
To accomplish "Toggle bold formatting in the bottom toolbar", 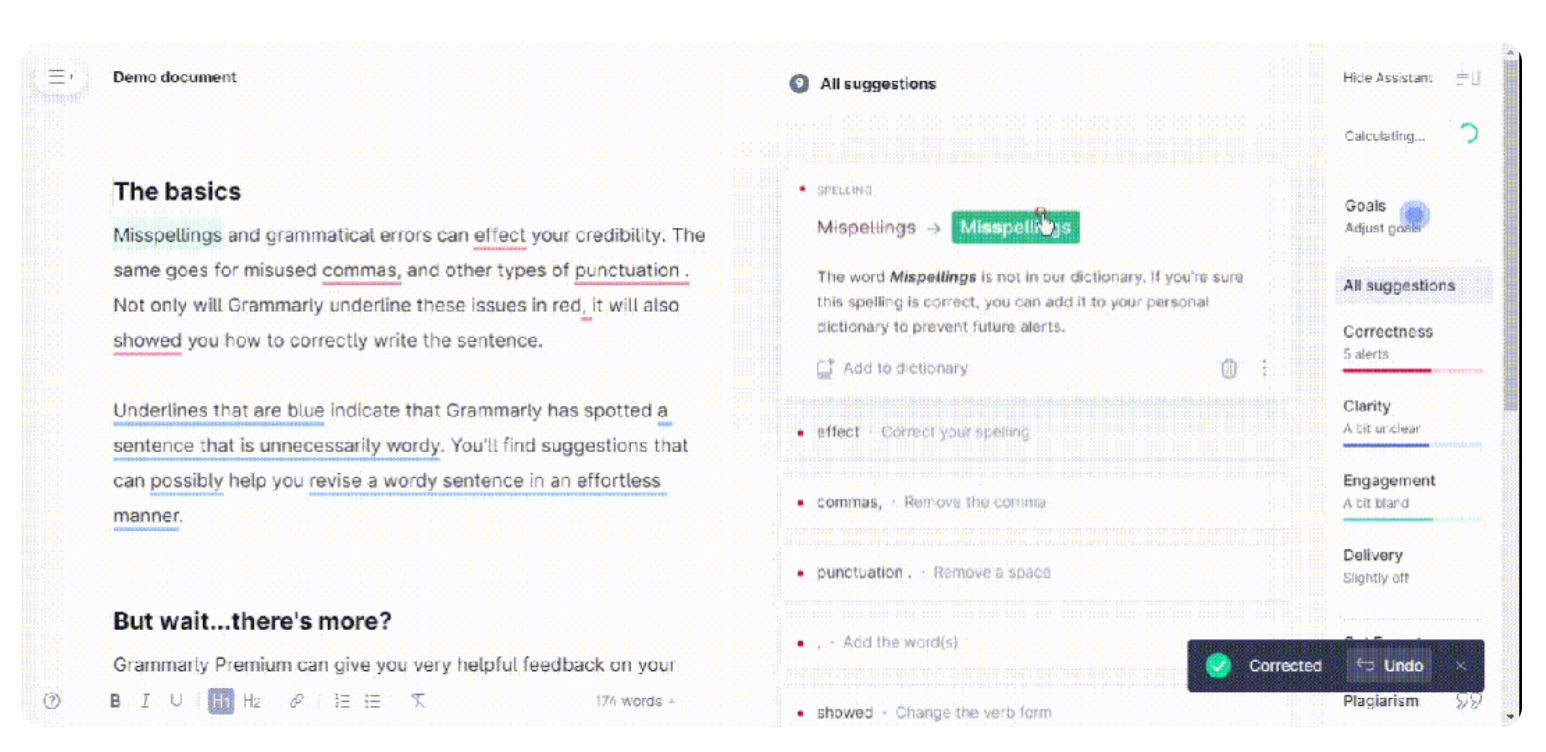I will [x=115, y=702].
